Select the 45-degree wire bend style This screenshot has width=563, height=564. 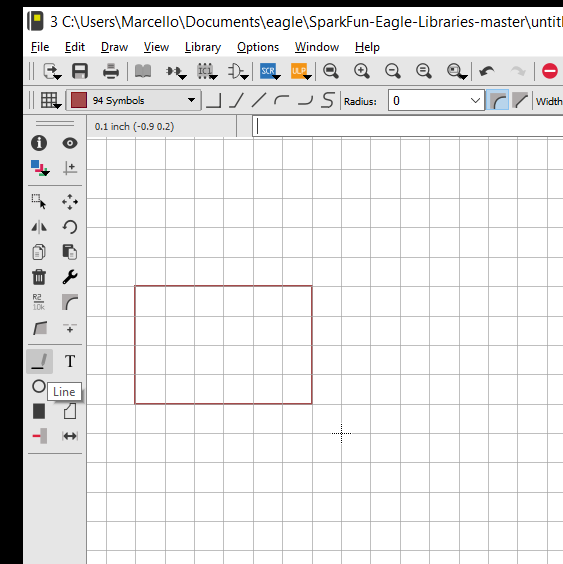click(x=236, y=100)
